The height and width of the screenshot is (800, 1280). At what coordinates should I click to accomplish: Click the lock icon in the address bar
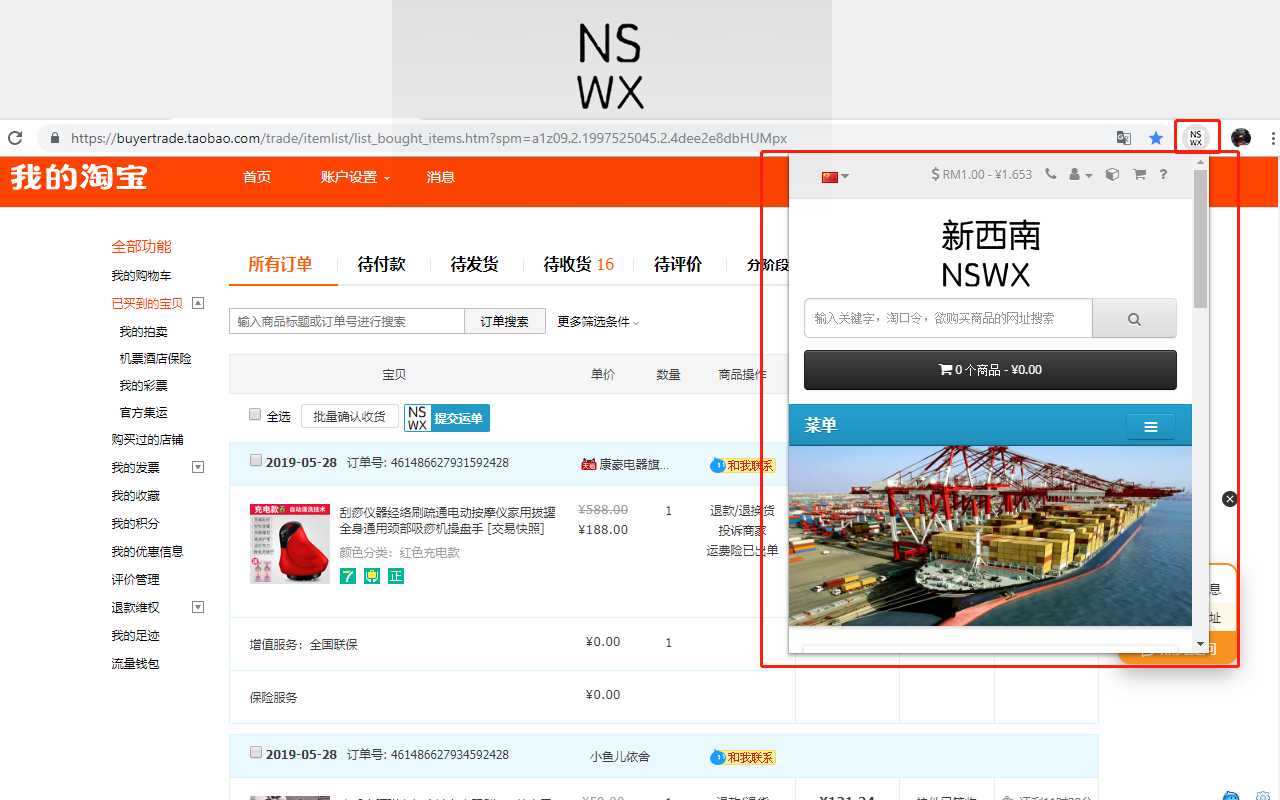pyautogui.click(x=54, y=138)
